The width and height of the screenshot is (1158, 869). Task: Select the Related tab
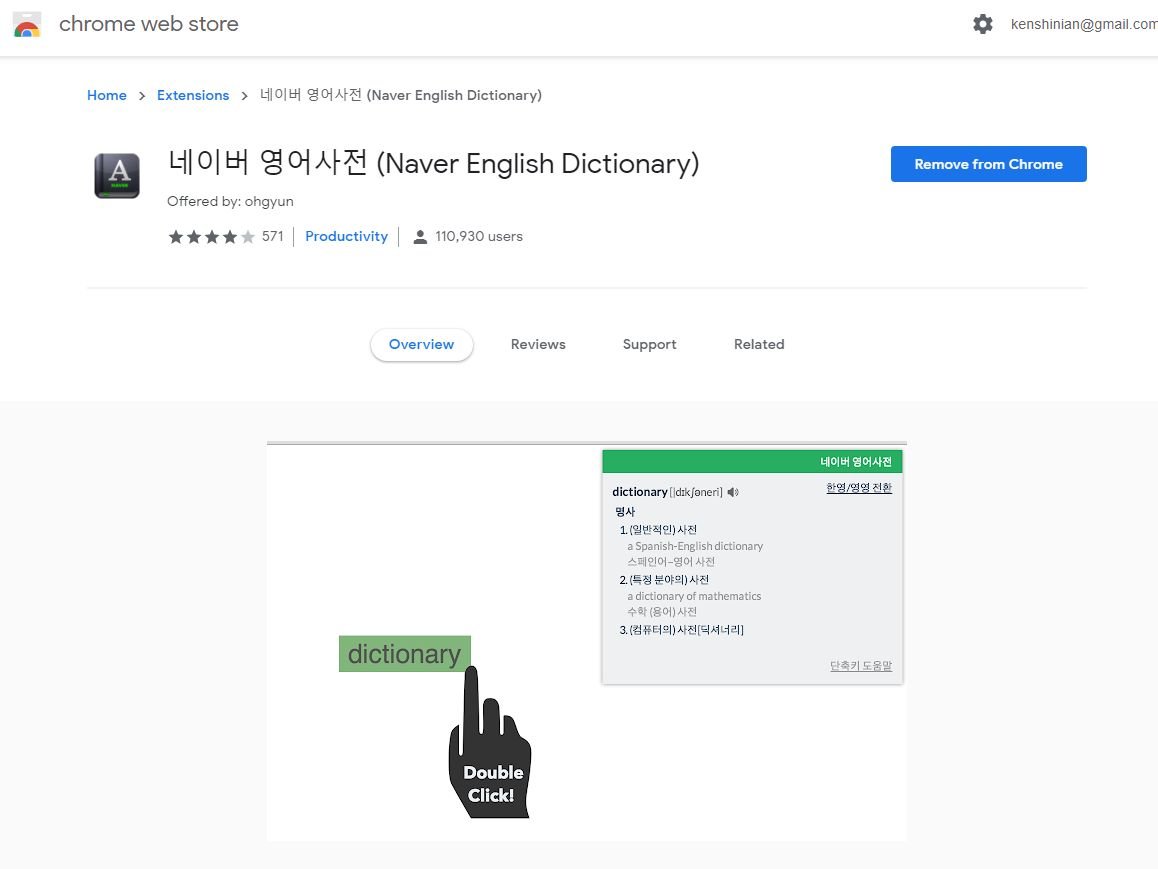point(759,344)
